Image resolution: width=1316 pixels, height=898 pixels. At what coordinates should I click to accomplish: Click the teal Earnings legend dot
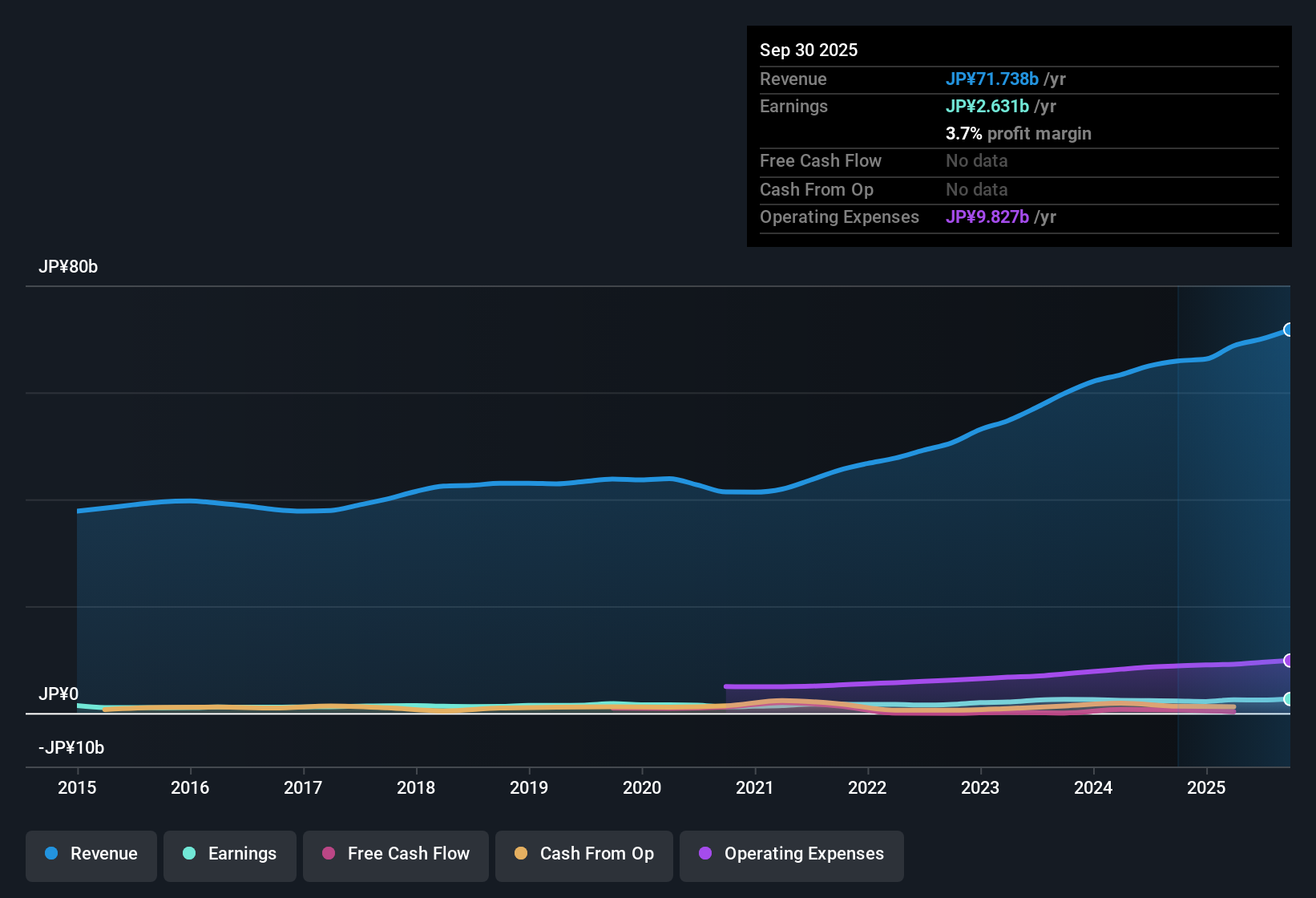190,854
